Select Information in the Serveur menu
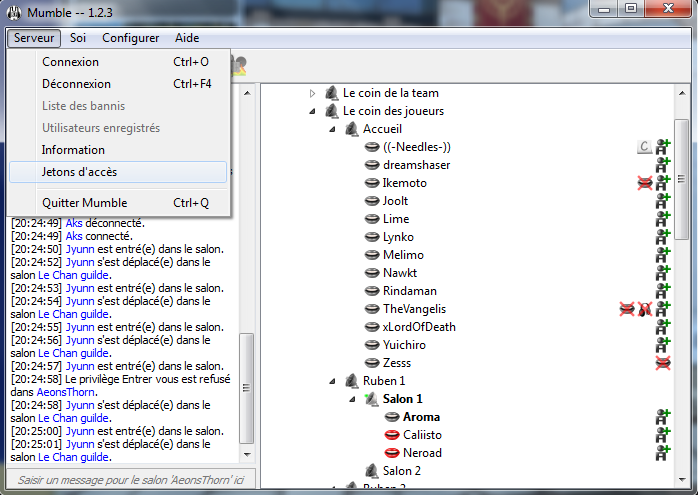The height and width of the screenshot is (495, 698). pyautogui.click(x=118, y=150)
